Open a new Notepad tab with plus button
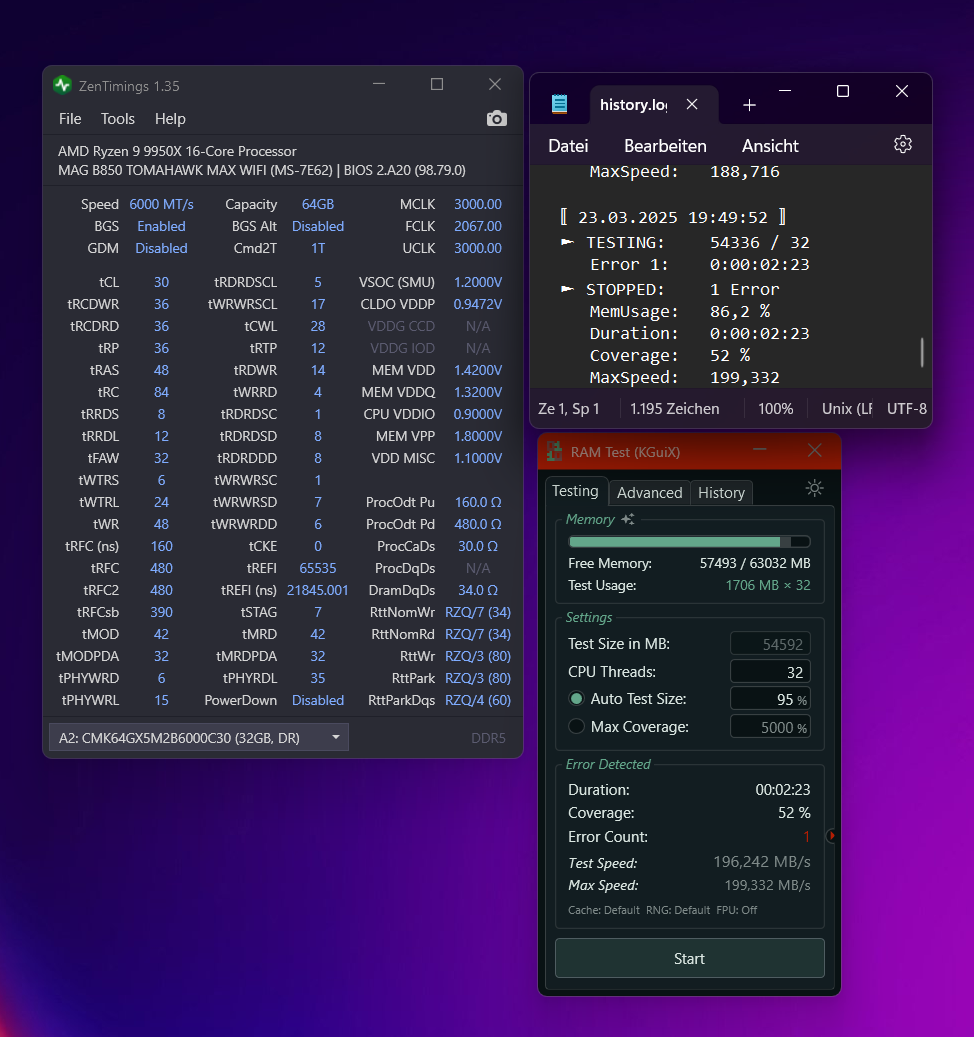 [749, 103]
